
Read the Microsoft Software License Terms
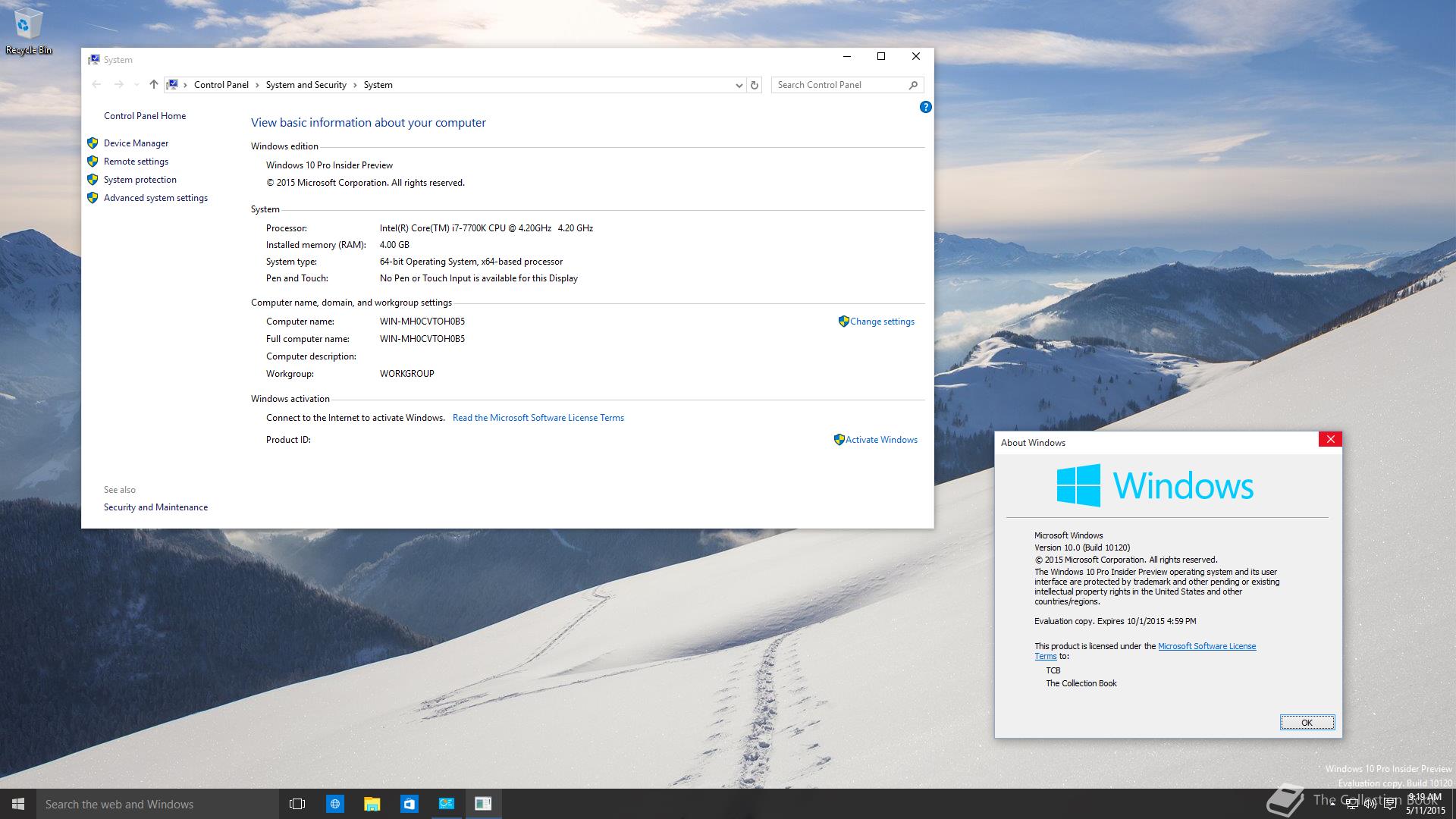pyautogui.click(x=538, y=418)
